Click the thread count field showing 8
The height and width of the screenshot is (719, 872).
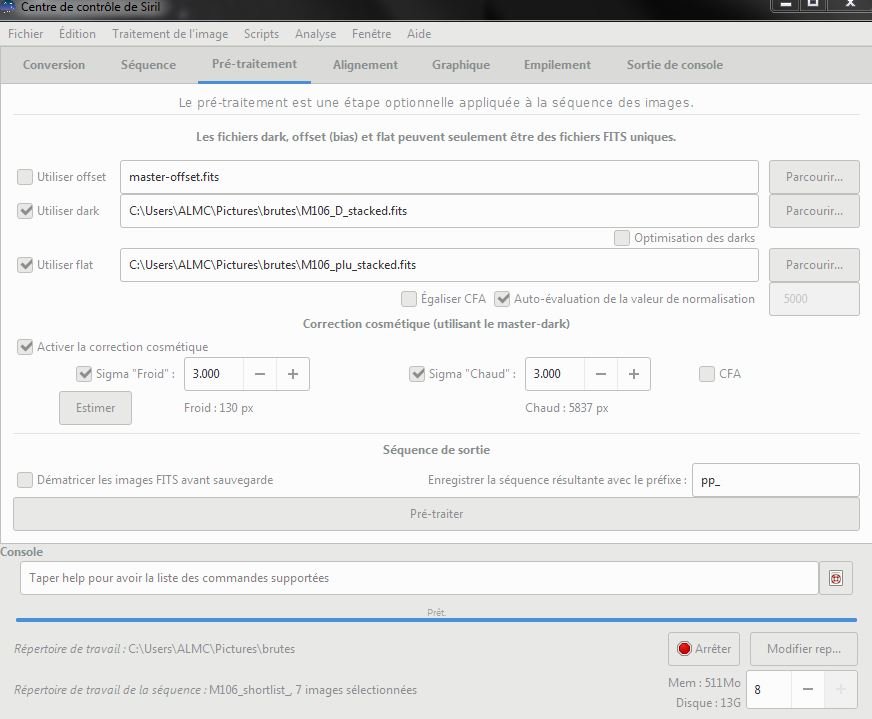[769, 690]
